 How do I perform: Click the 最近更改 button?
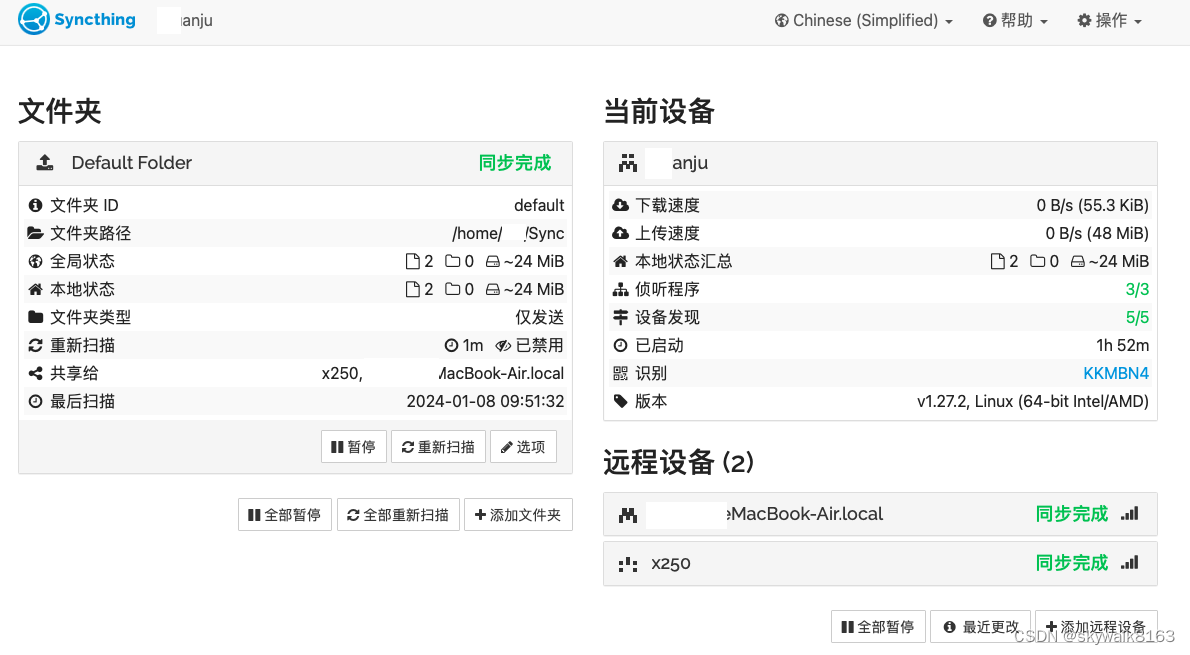click(x=981, y=626)
